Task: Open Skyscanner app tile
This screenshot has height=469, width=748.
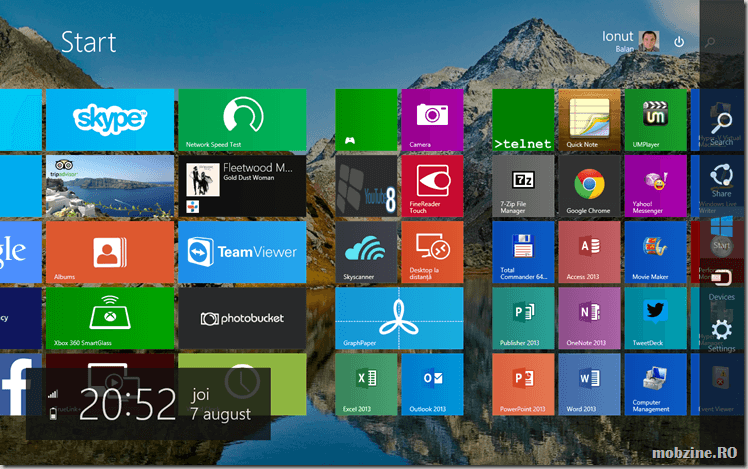Action: [x=366, y=252]
